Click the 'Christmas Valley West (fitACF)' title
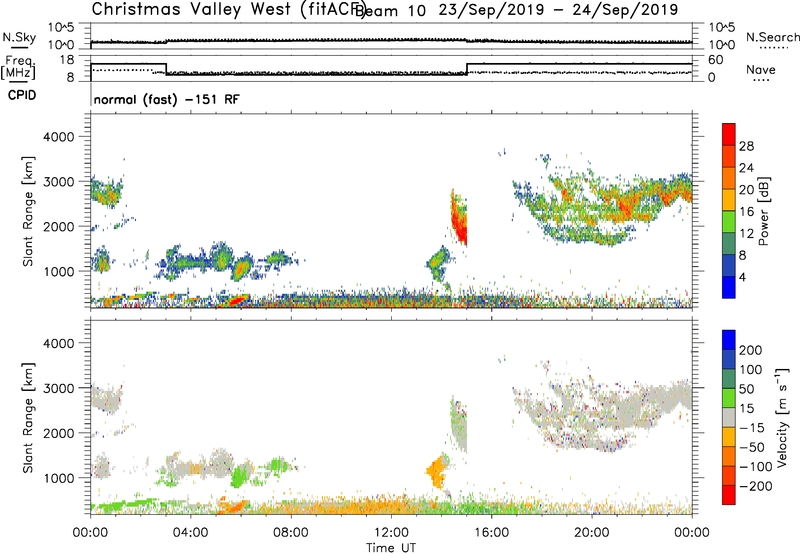Screen dimensions: 800x554 pos(229,9)
